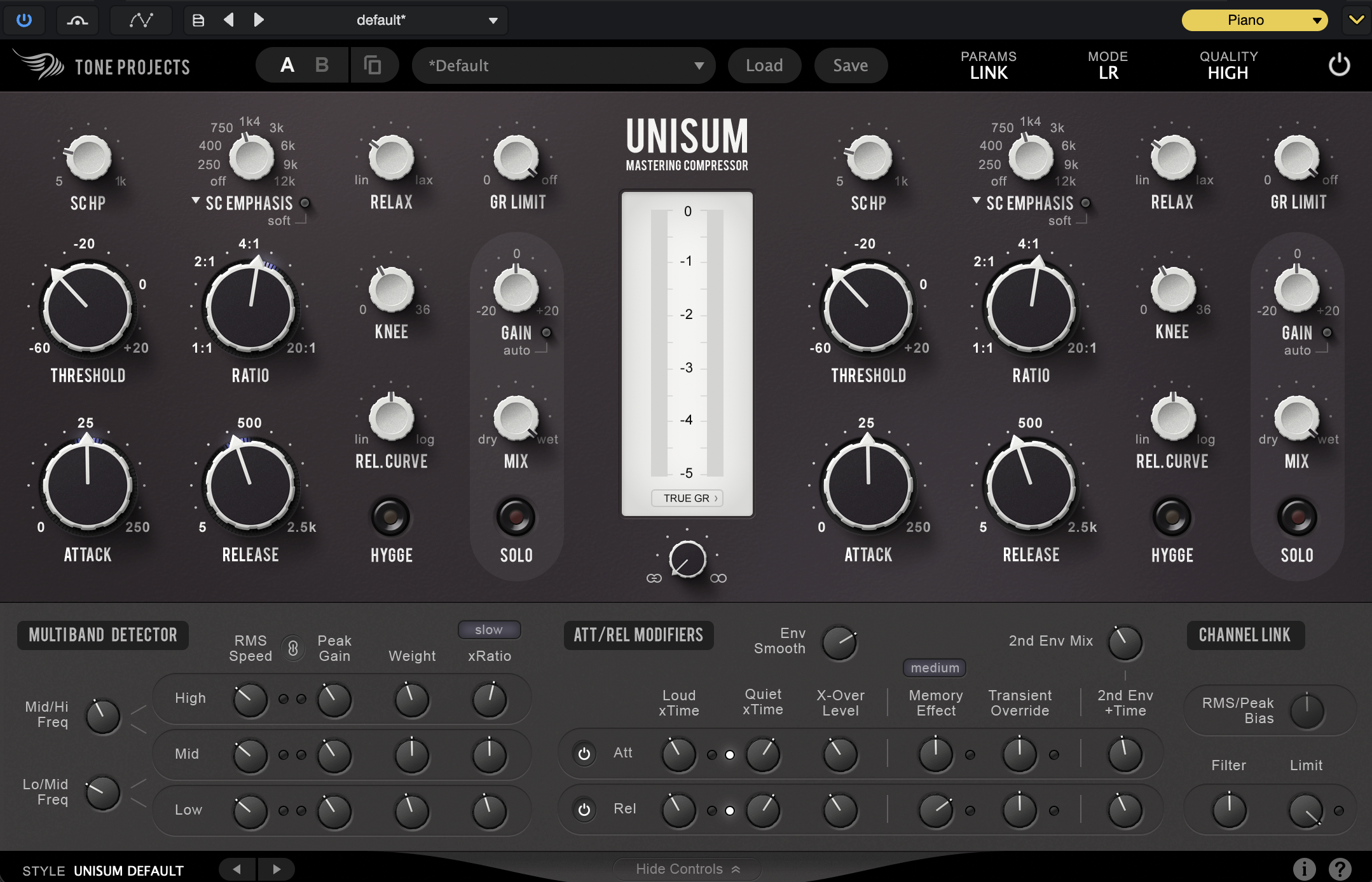Click the yellow chevron at top right corner
The image size is (1372, 882).
click(1356, 20)
